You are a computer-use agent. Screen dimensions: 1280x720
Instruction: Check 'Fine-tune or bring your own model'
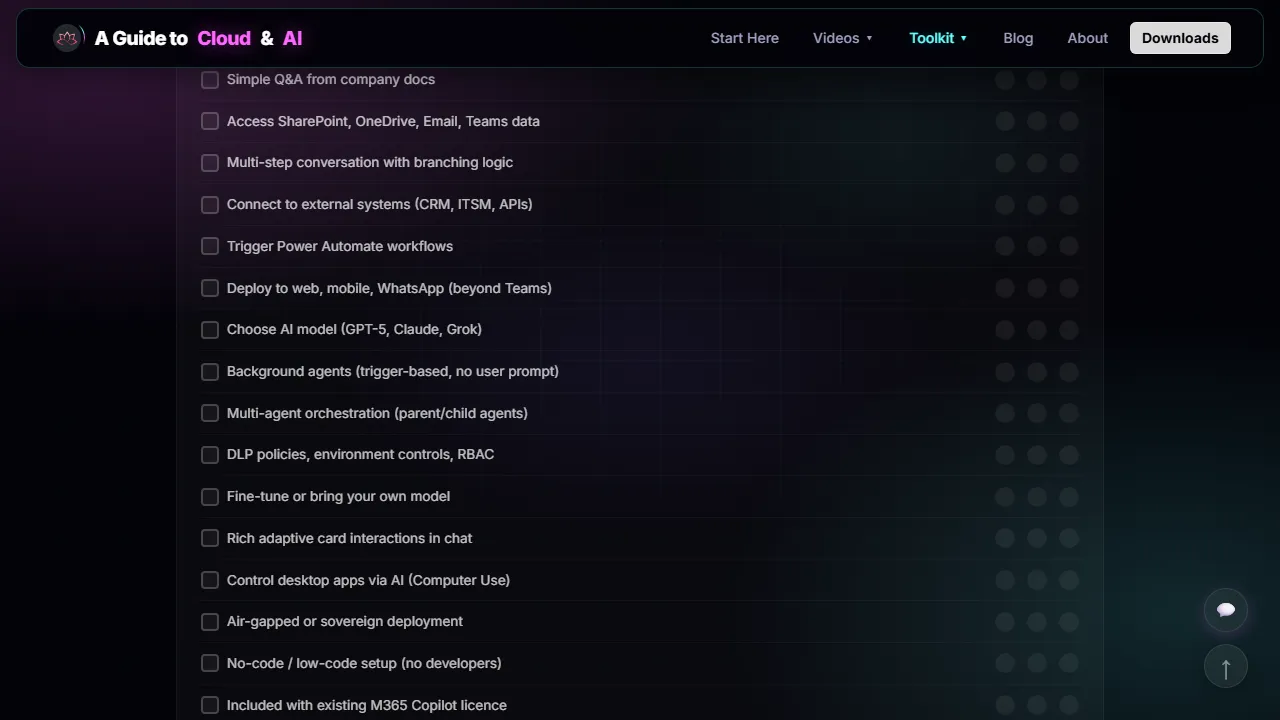tap(210, 497)
